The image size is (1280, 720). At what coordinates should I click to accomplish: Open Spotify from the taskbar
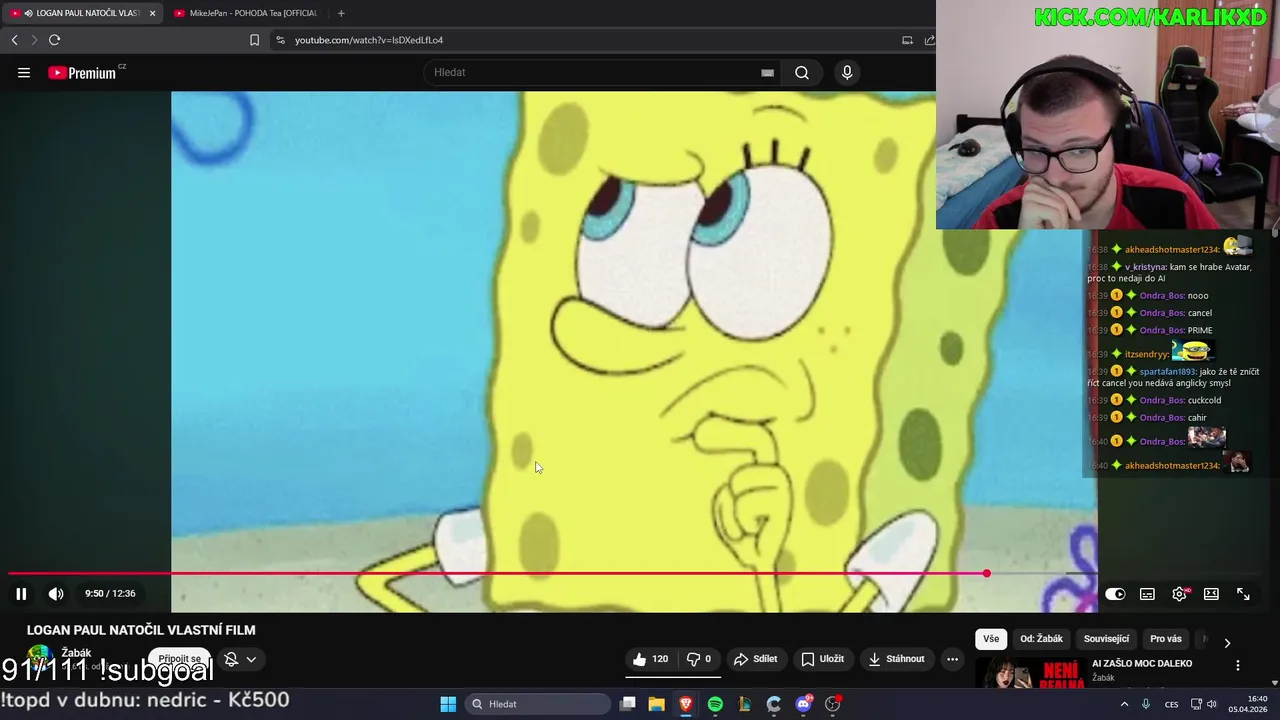715,704
